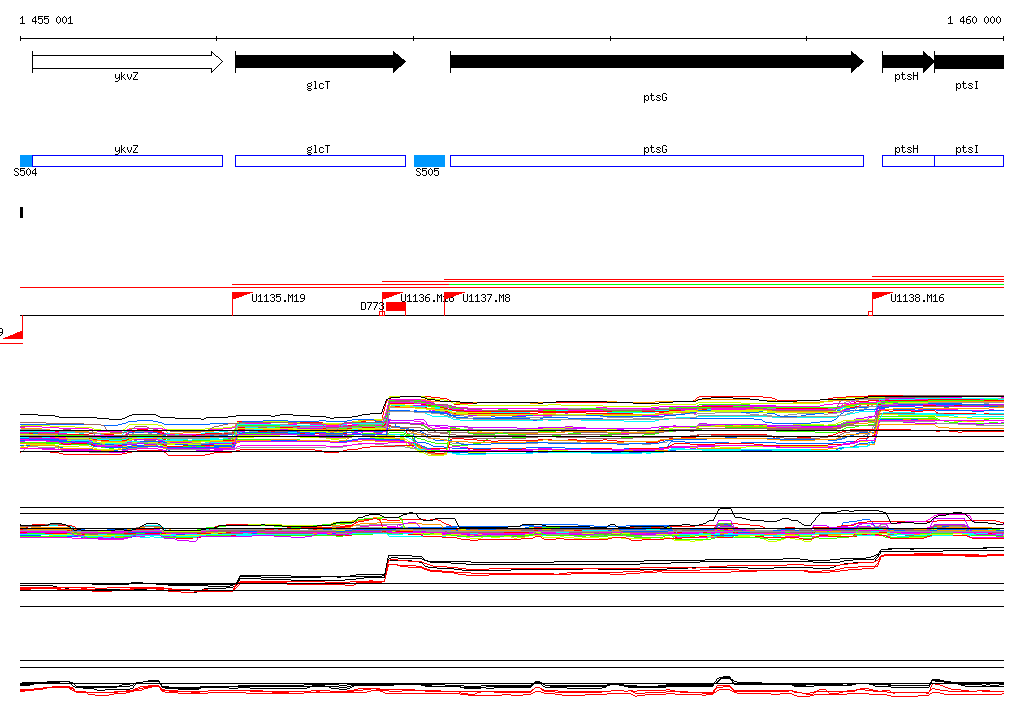This screenshot has width=1024, height=714.
Task: Click the glcT blue outlined annotation box
Action: (321, 161)
